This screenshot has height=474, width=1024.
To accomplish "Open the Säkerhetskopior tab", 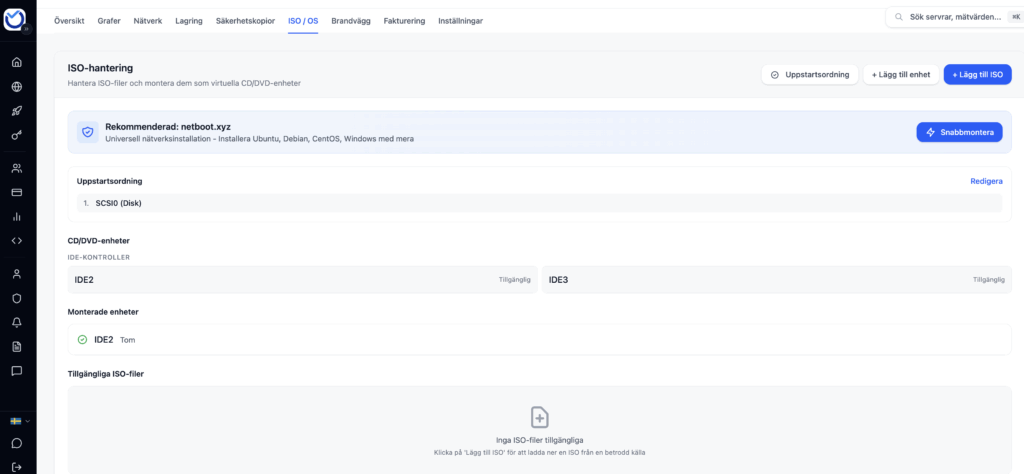I will [x=247, y=20].
